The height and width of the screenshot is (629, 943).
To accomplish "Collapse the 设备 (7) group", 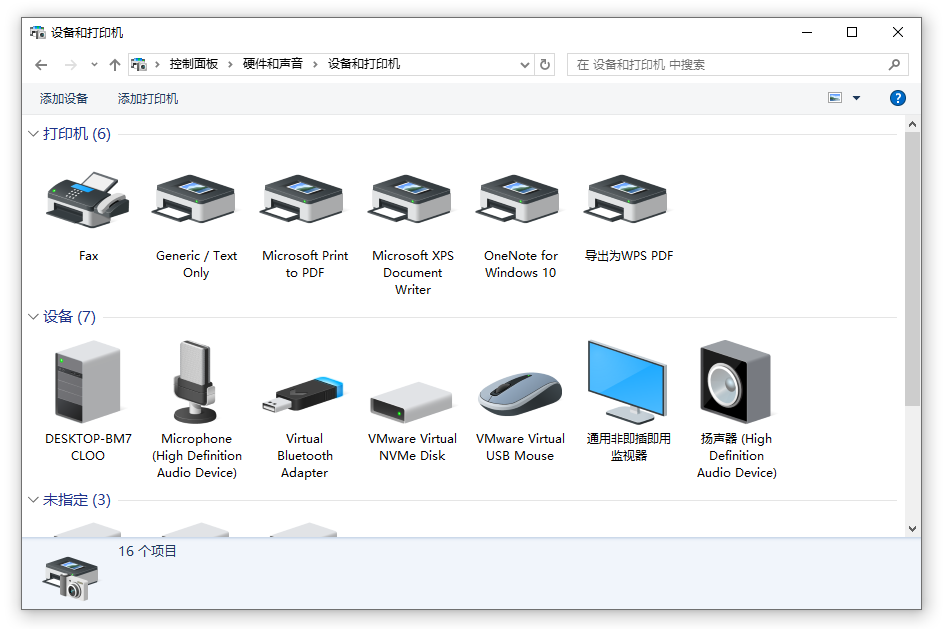I will [34, 316].
